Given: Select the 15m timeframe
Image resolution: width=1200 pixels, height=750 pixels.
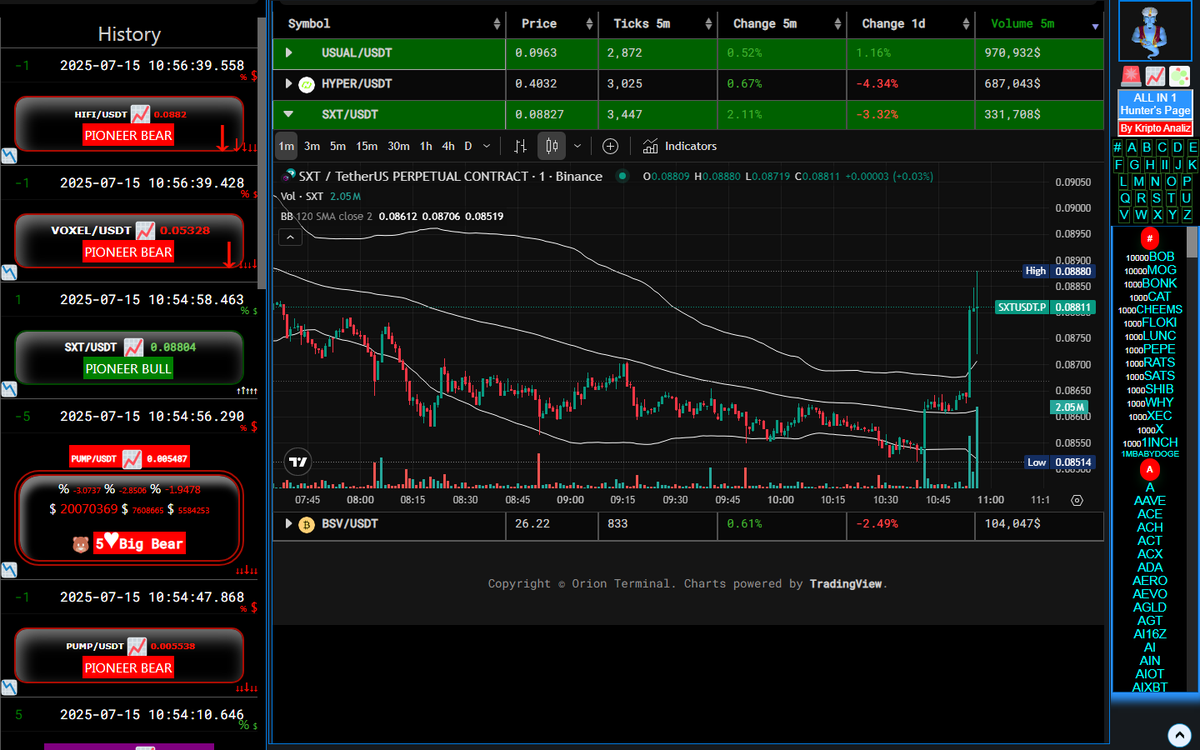Looking at the screenshot, I should pos(367,146).
